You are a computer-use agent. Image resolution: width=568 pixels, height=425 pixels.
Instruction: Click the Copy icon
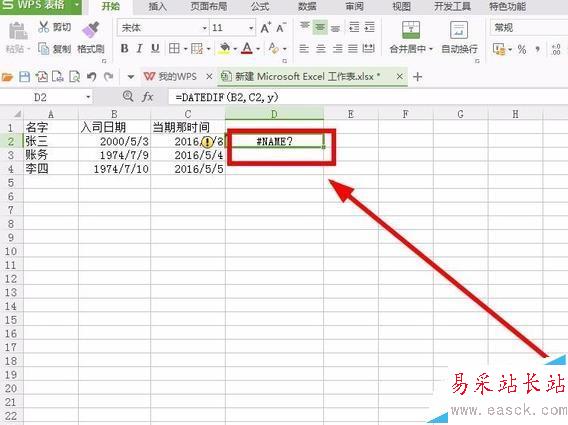[x=43, y=49]
